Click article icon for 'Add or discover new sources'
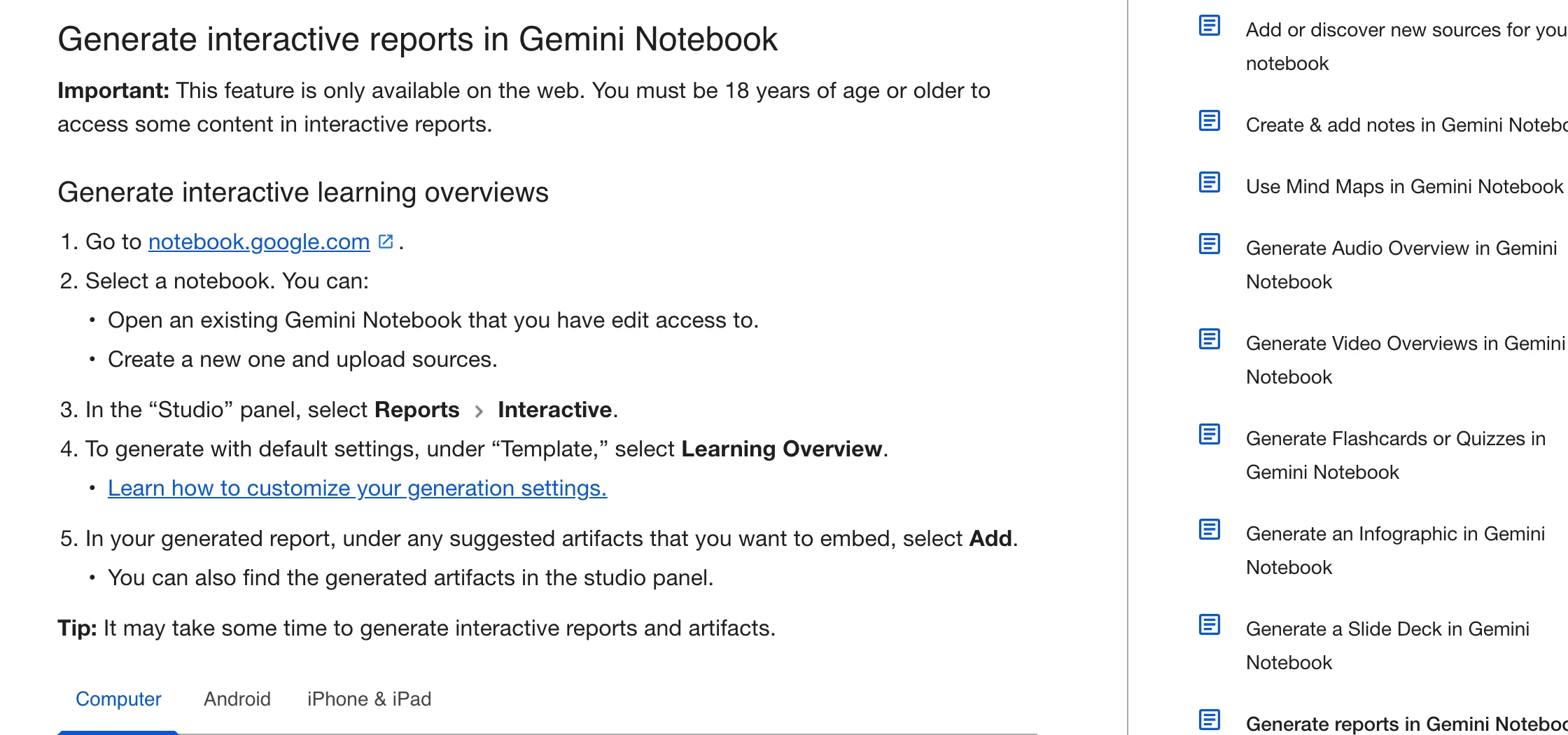The width and height of the screenshot is (1568, 735). coord(1210,25)
